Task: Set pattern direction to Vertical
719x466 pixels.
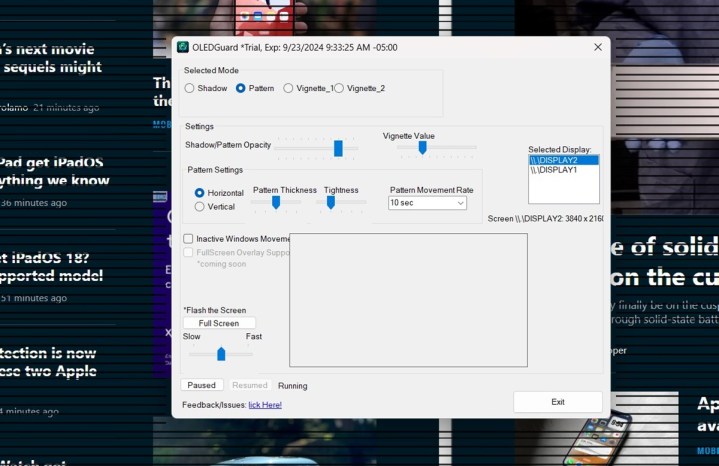Action: (200, 206)
